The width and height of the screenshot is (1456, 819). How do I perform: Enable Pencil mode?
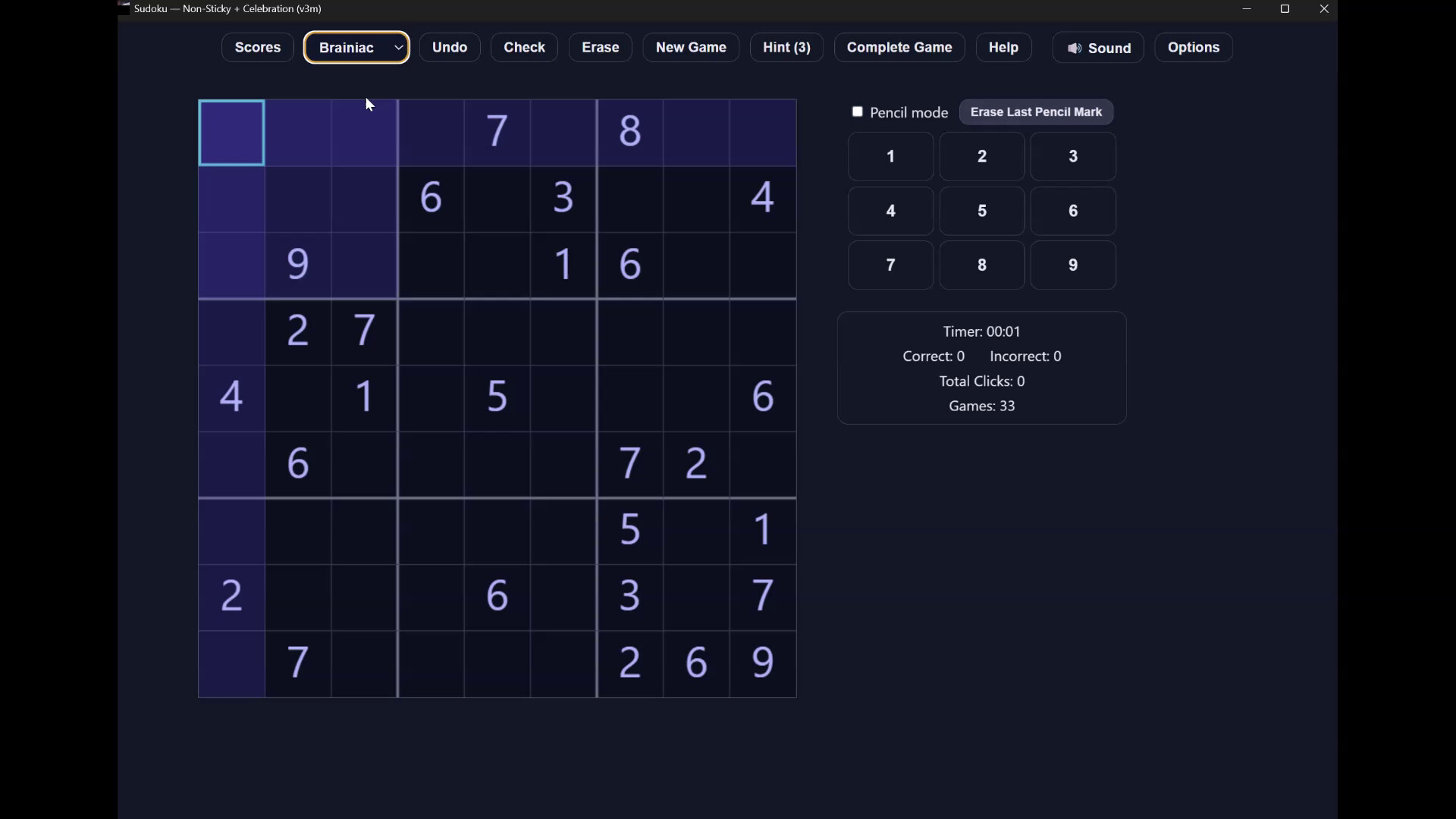858,111
